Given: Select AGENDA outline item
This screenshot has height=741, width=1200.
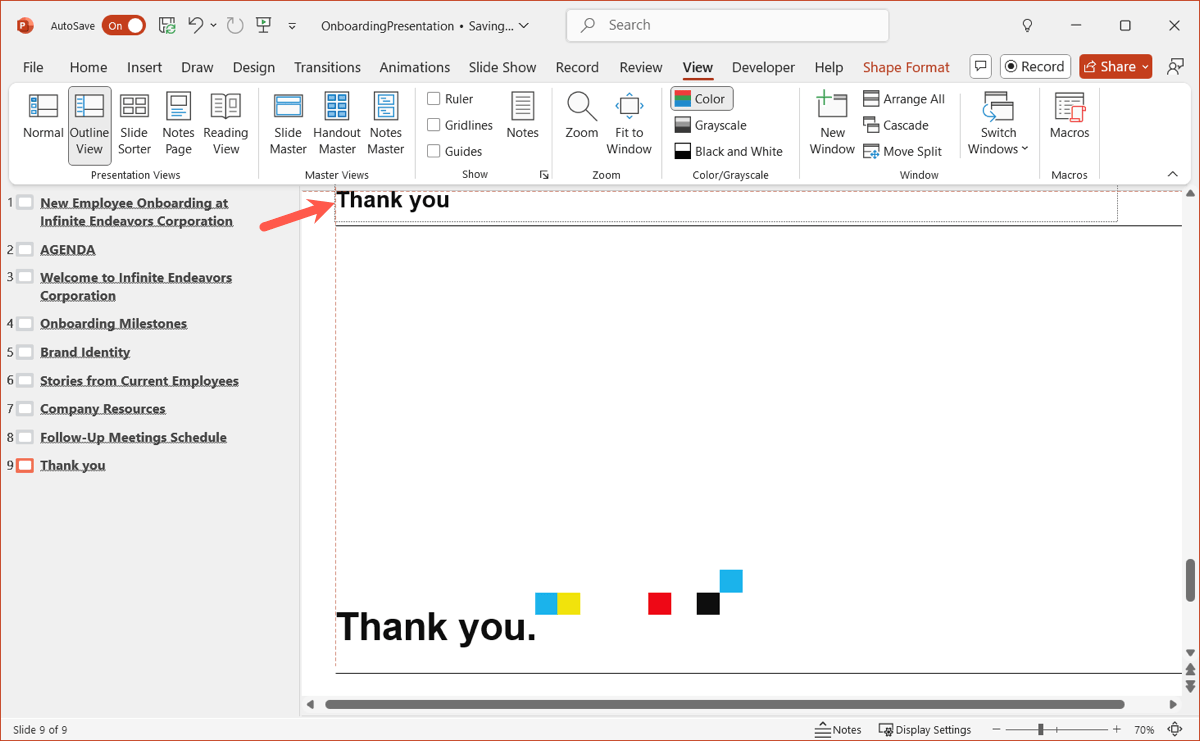Looking at the screenshot, I should click(x=68, y=250).
